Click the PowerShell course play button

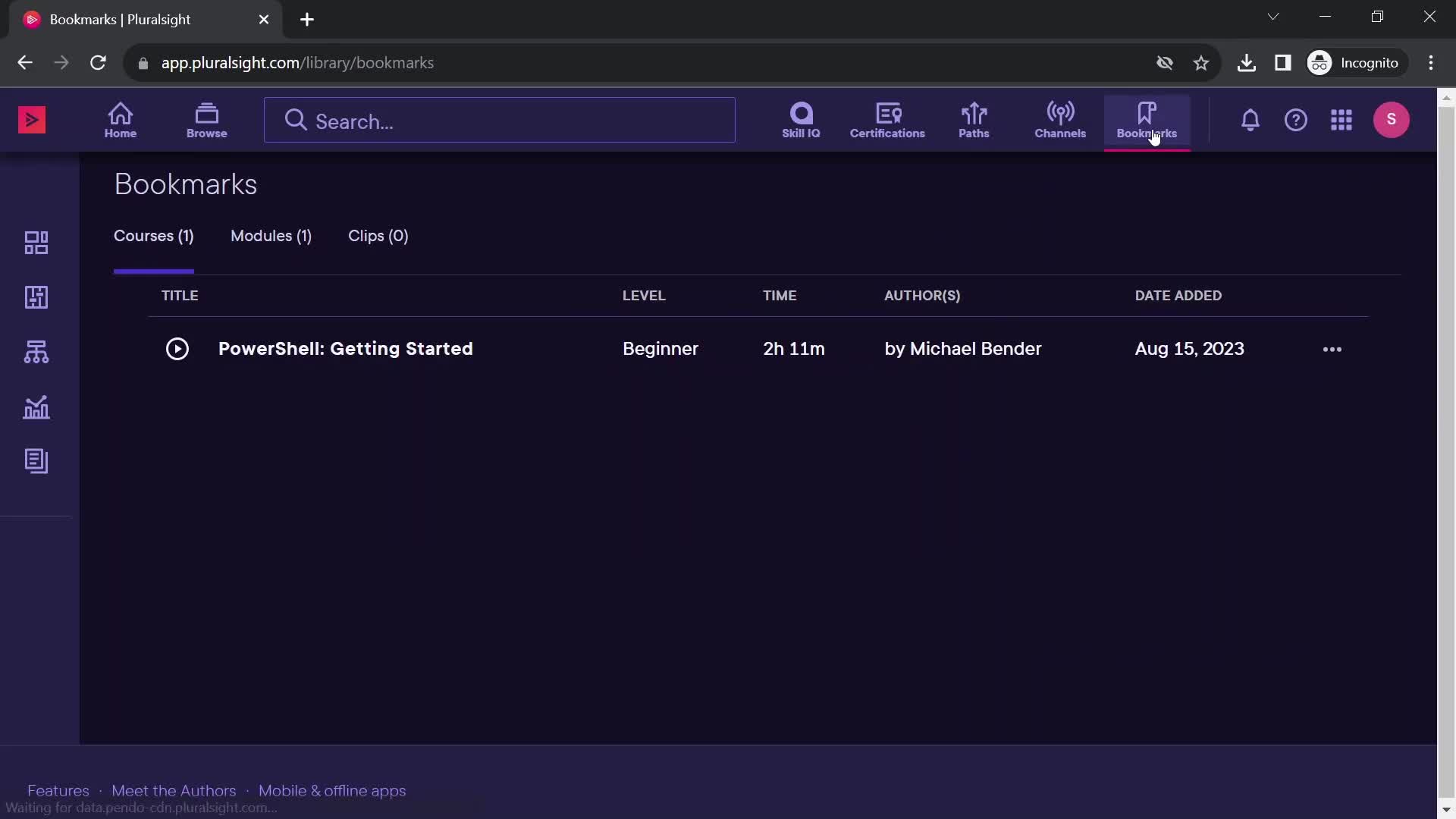(176, 348)
